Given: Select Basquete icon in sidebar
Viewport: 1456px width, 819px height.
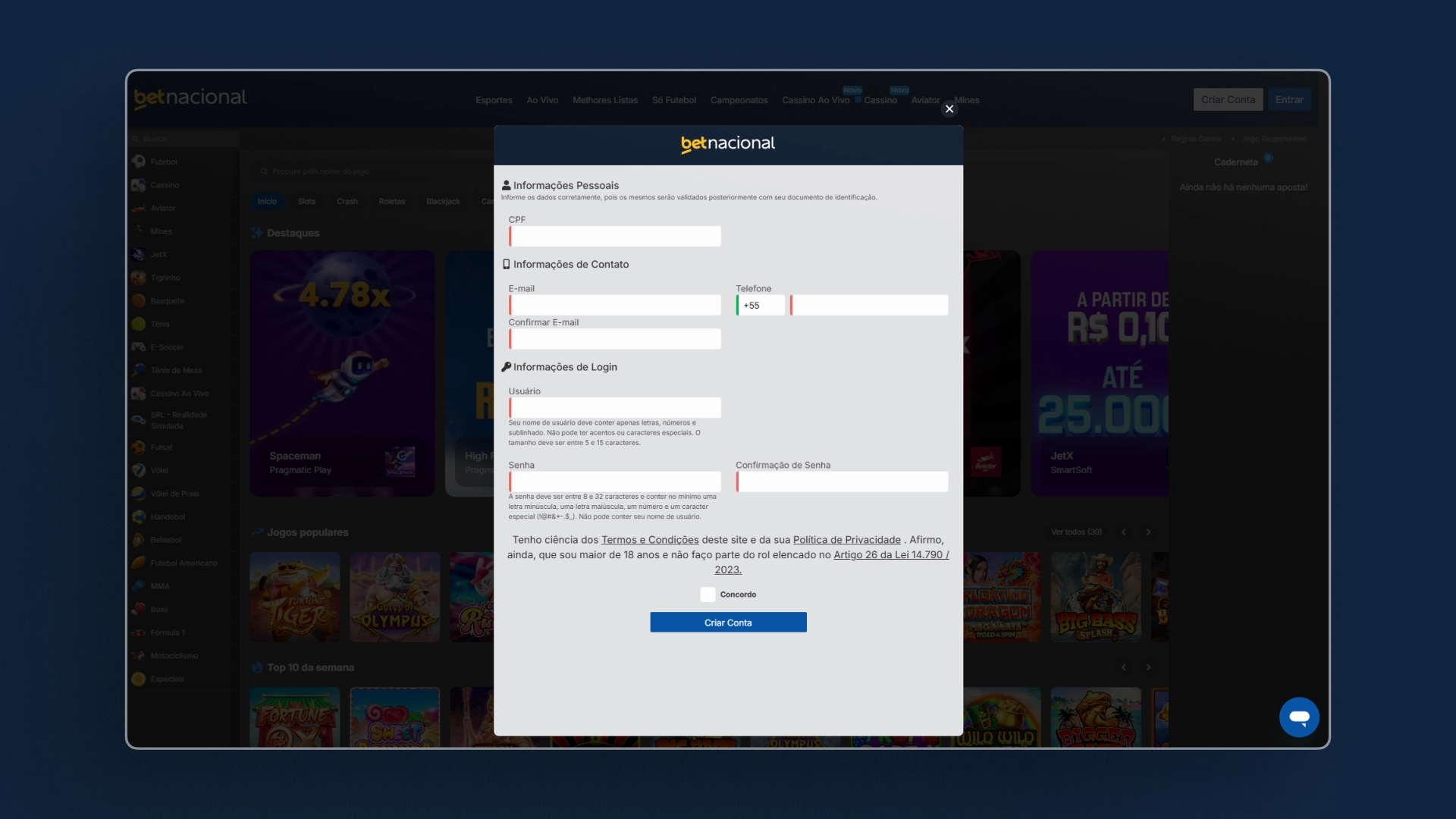Looking at the screenshot, I should pyautogui.click(x=138, y=301).
